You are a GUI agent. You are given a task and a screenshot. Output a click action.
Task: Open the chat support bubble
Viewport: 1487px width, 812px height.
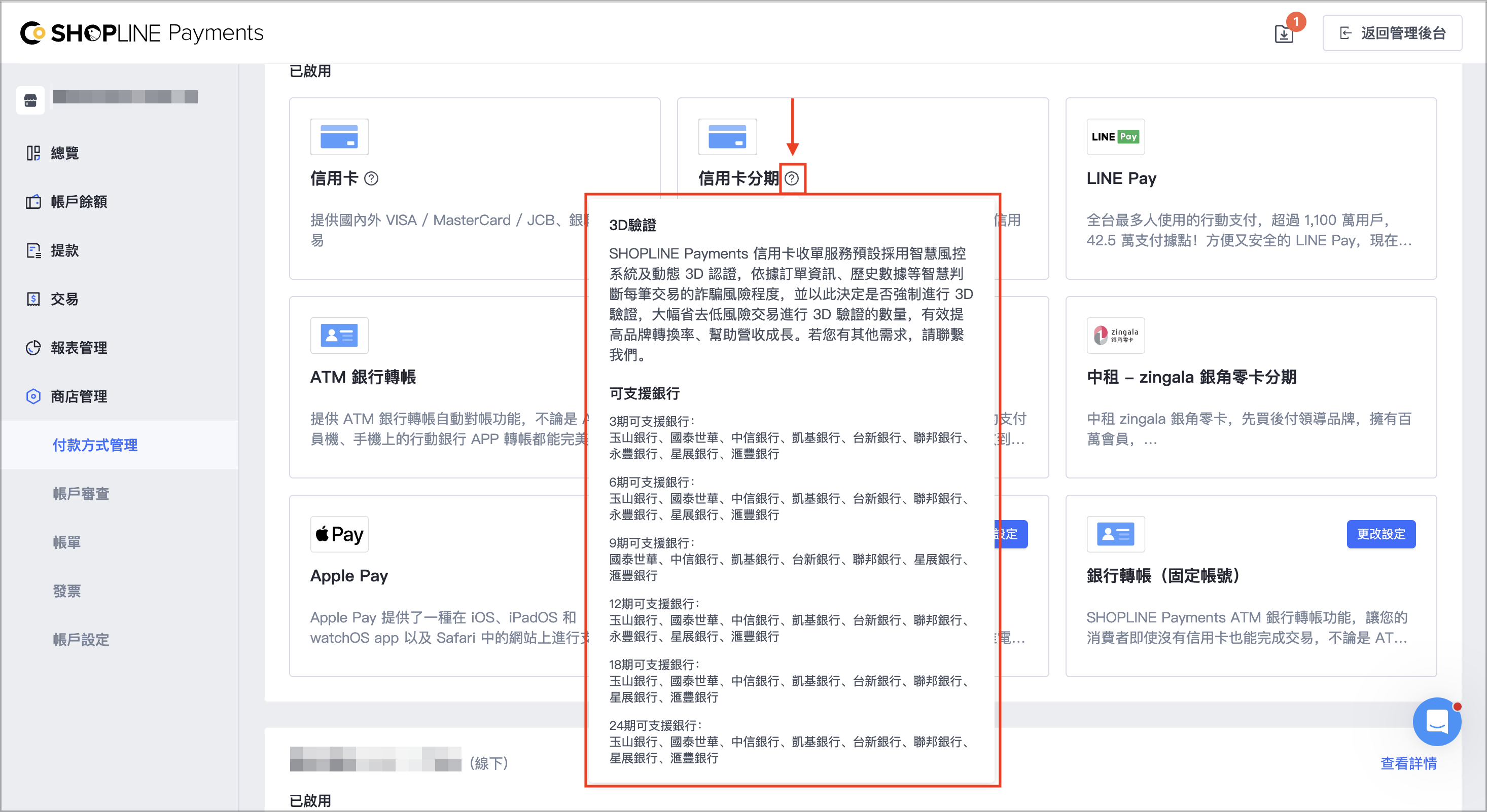1436,721
